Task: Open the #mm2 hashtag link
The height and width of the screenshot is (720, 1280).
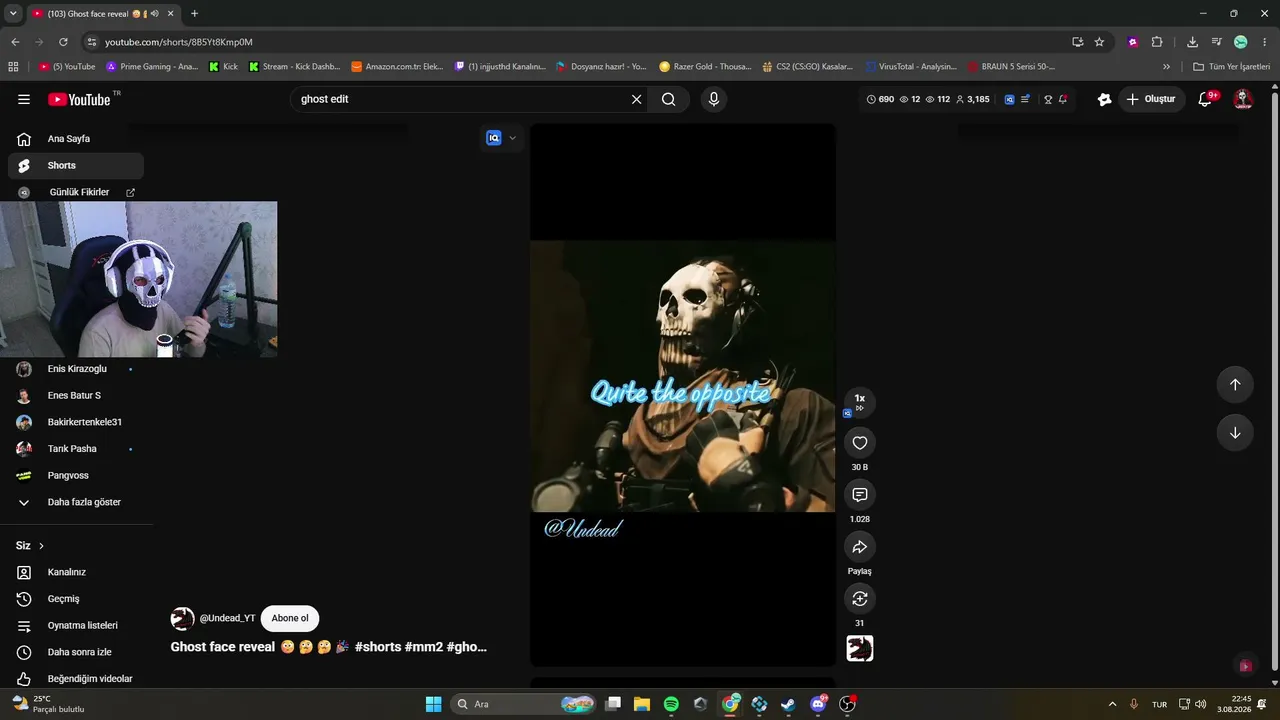Action: pyautogui.click(x=423, y=647)
